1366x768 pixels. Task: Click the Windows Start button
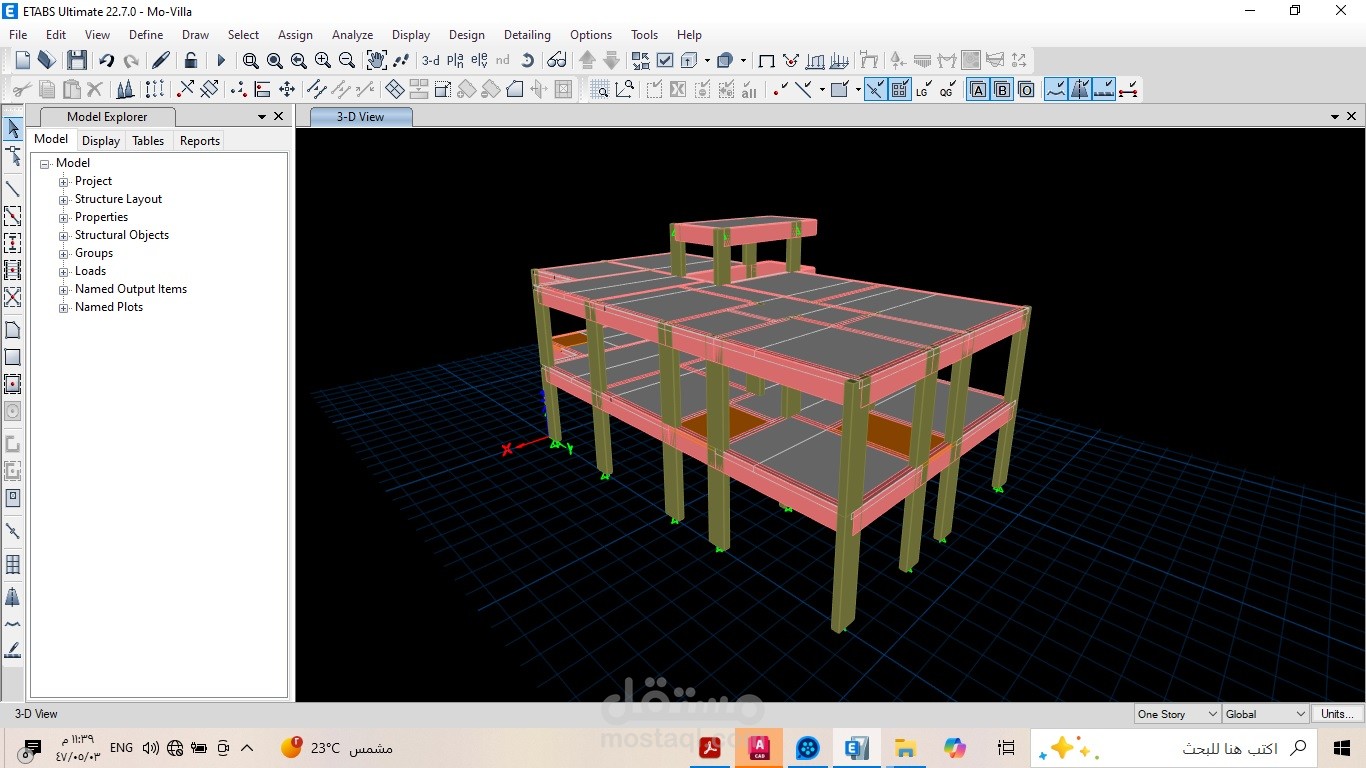(1342, 747)
